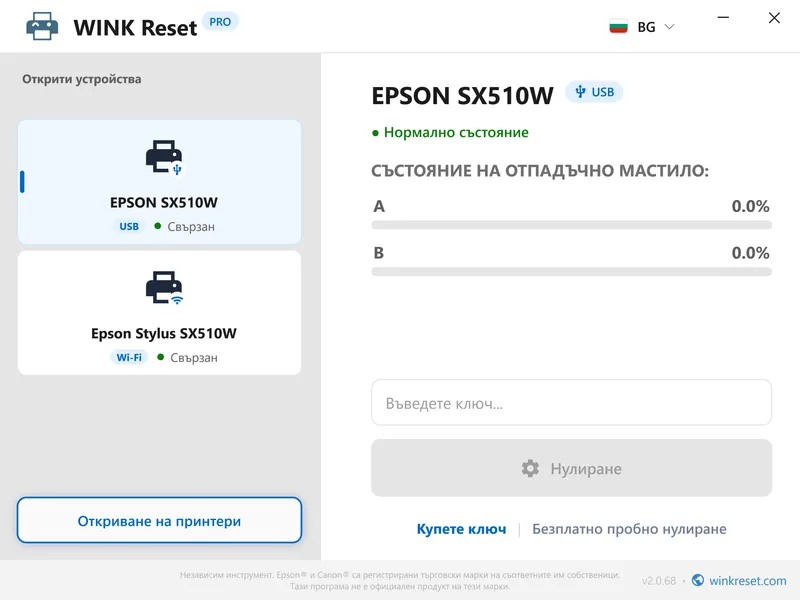Click the v2.0.68 version text
This screenshot has width=800, height=600.
pos(659,581)
